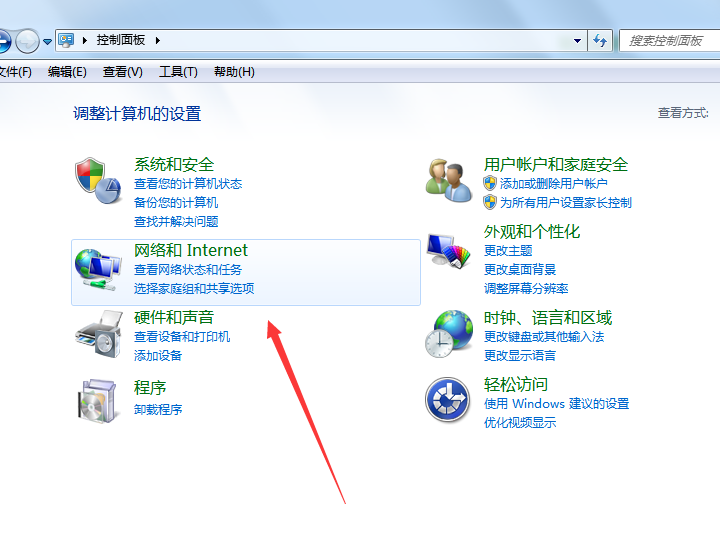Open the User Accounts people icon

(x=448, y=180)
